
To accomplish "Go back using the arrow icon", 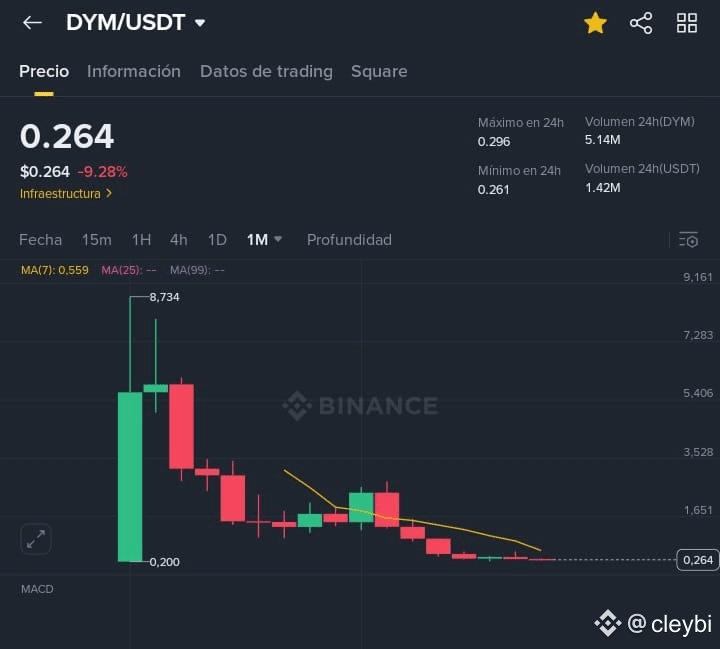I will (32, 23).
